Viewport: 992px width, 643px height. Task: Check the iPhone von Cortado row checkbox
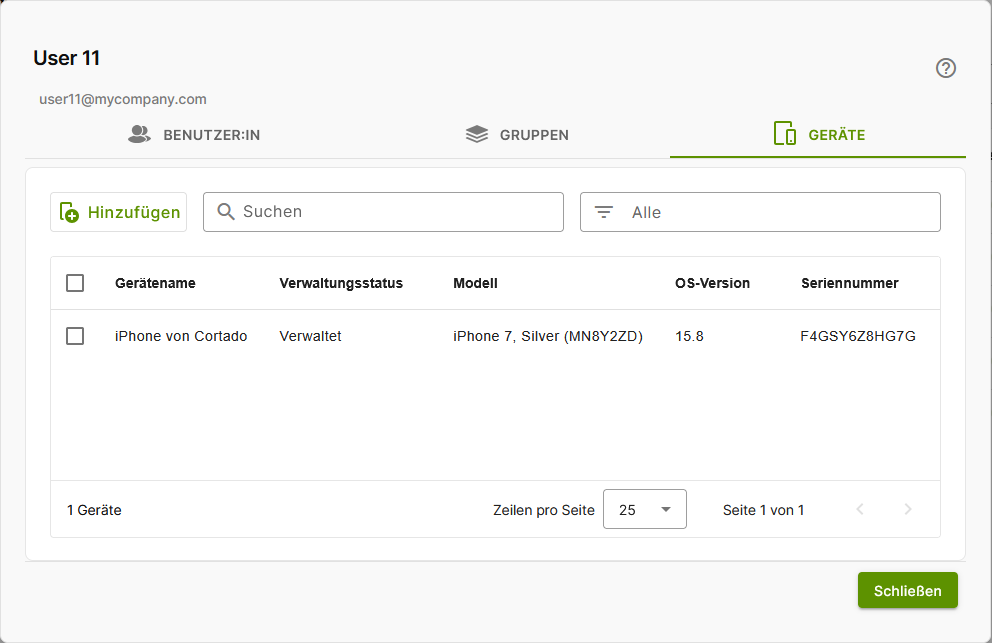pyautogui.click(x=75, y=336)
